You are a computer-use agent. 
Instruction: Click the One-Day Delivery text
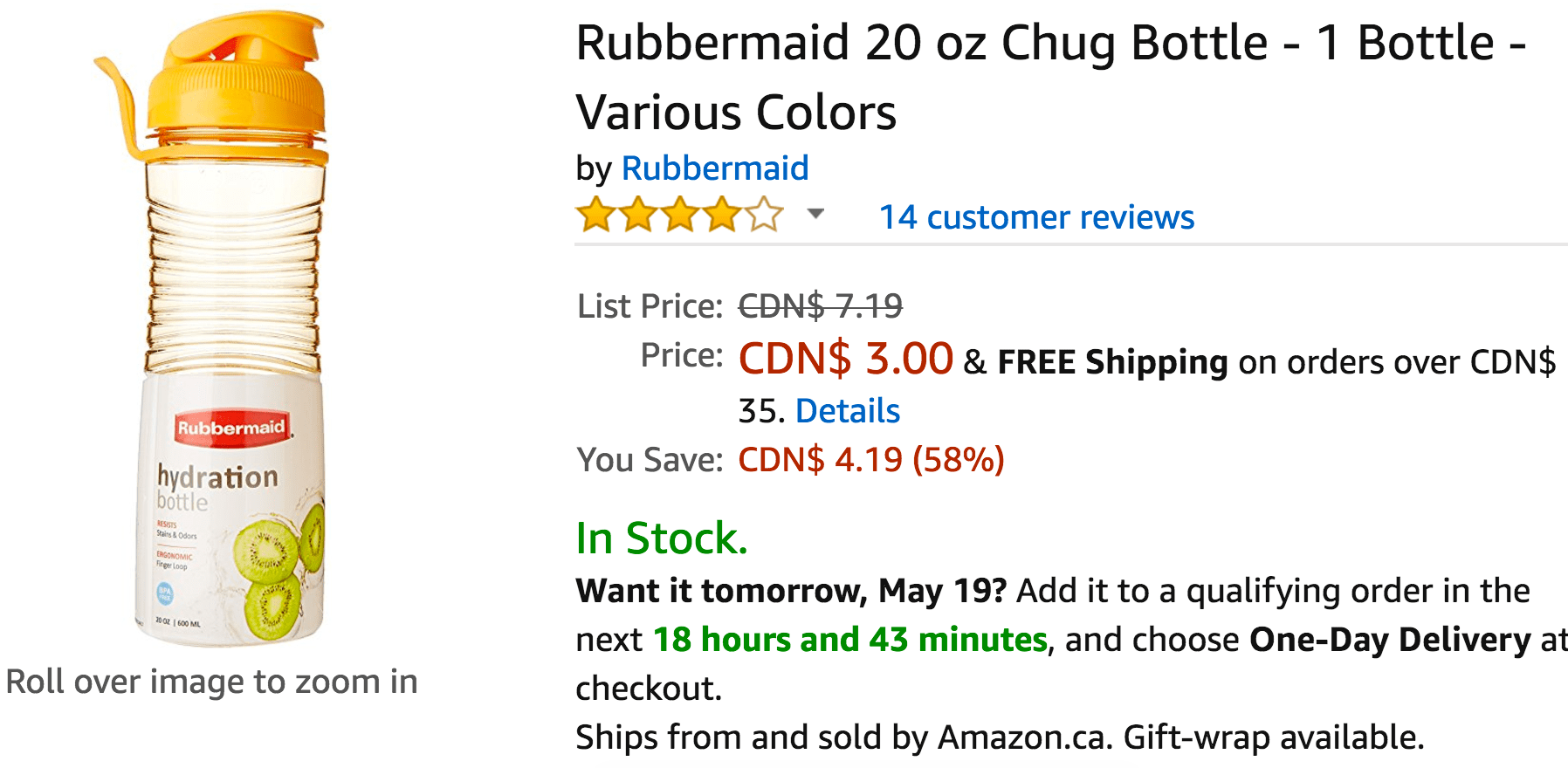1390,640
